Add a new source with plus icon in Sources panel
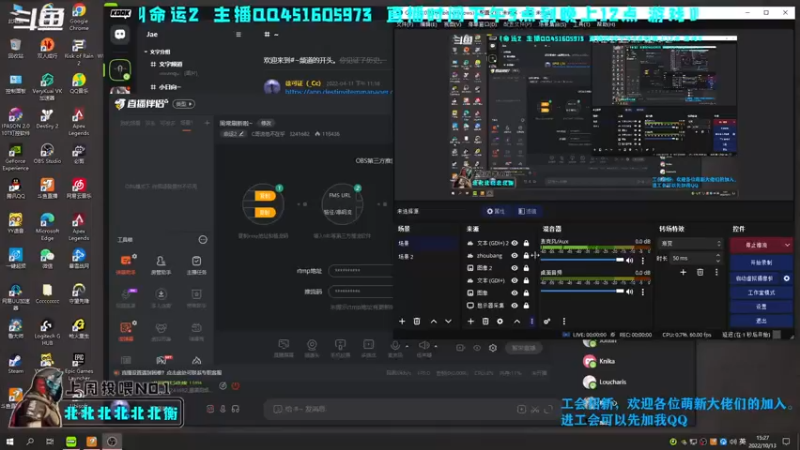This screenshot has width=800, height=450. [x=470, y=321]
